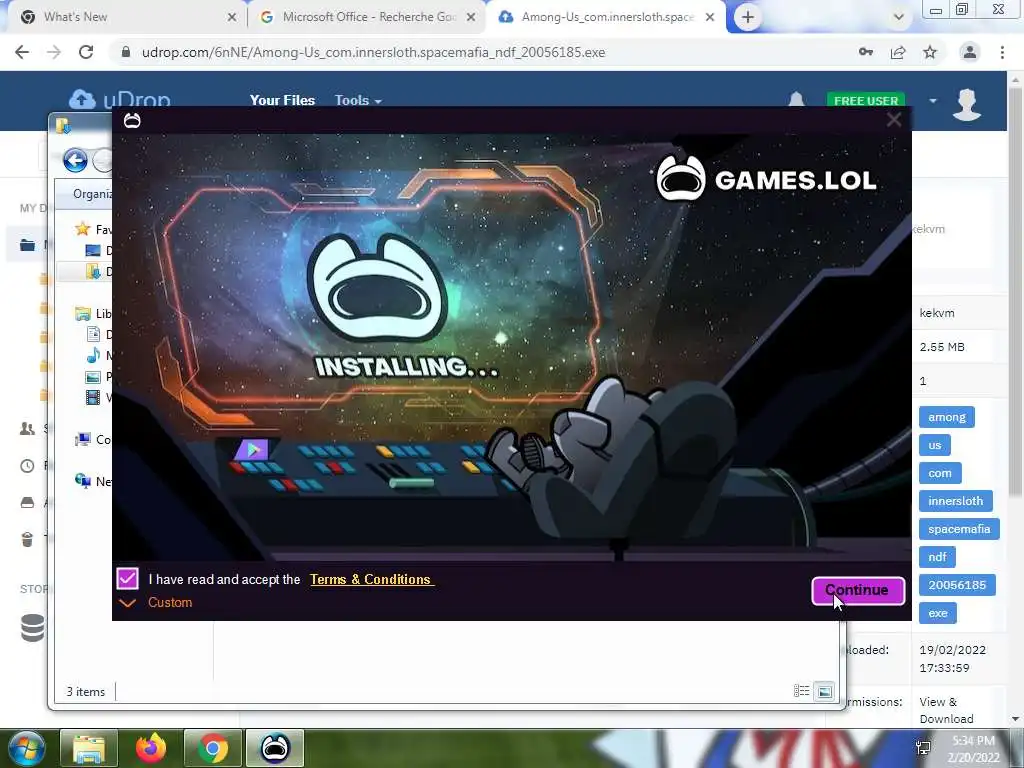Select the 'ndf' tag
This screenshot has width=1024, height=768.
tap(937, 557)
